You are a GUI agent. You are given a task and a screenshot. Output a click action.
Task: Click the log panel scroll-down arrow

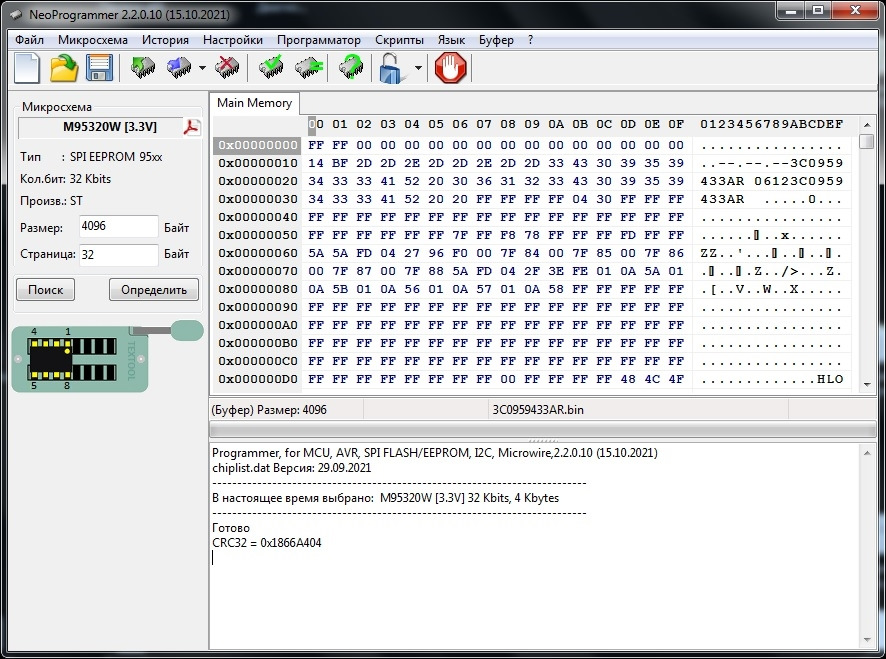[x=867, y=640]
